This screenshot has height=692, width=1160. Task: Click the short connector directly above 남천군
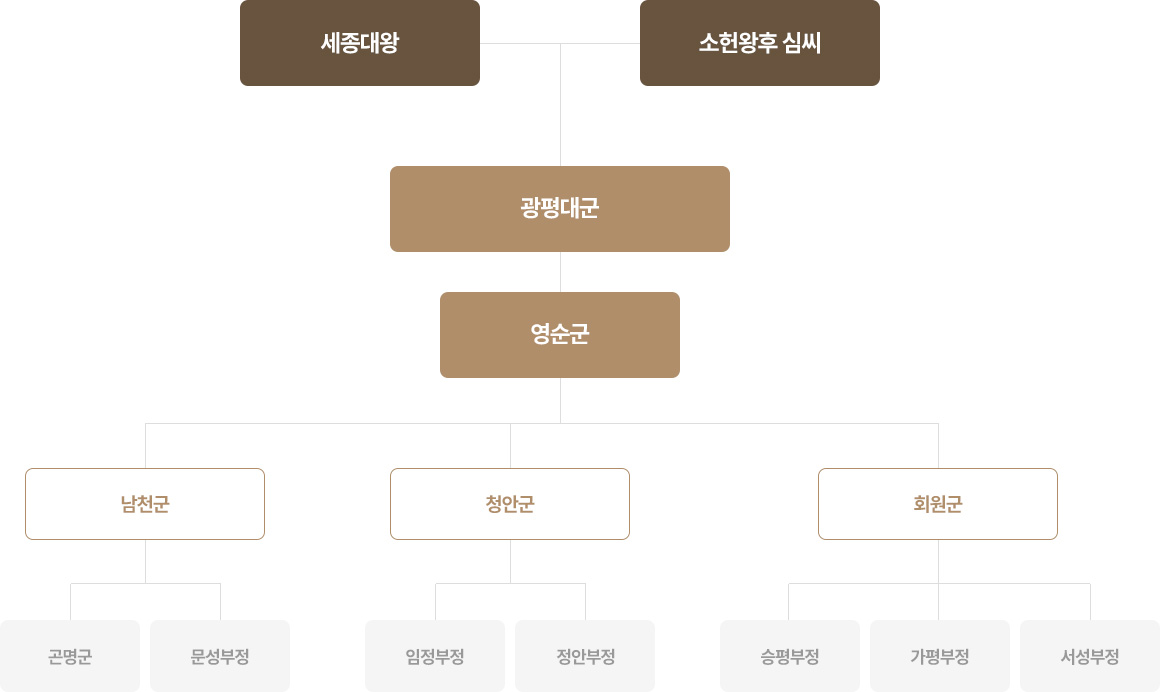(x=145, y=446)
